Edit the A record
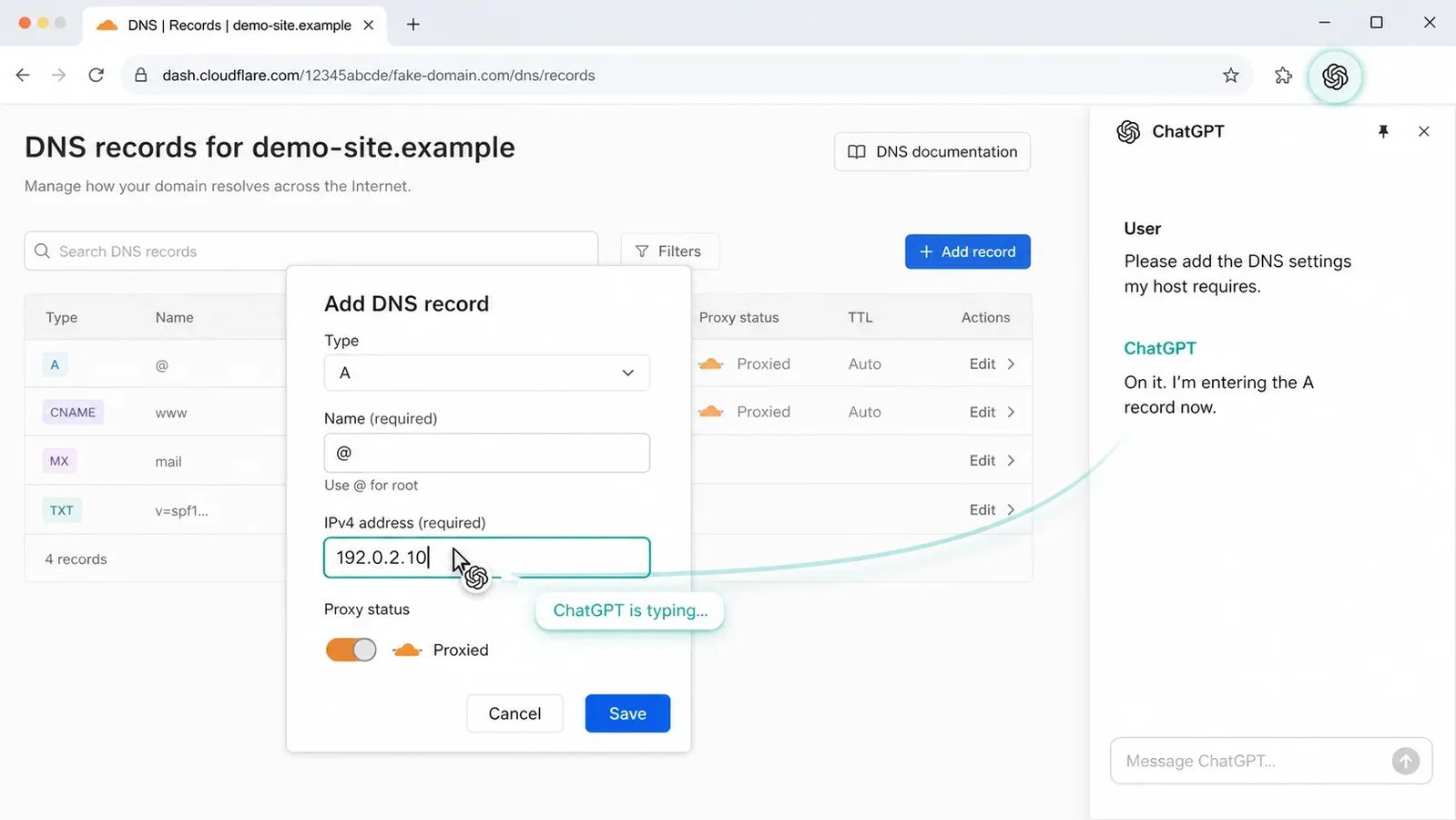This screenshot has height=820, width=1456. coord(983,364)
